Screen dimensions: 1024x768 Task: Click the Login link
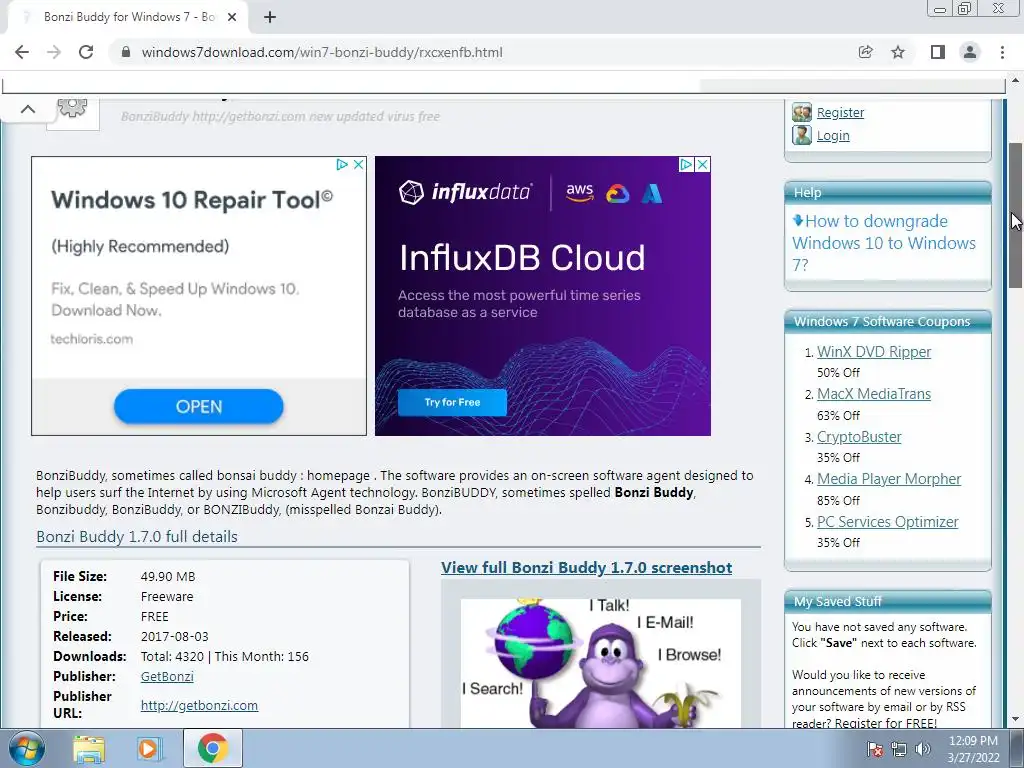(x=833, y=135)
